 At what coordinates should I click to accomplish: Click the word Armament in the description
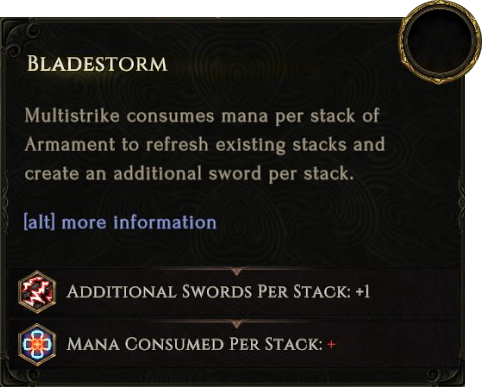click(70, 144)
